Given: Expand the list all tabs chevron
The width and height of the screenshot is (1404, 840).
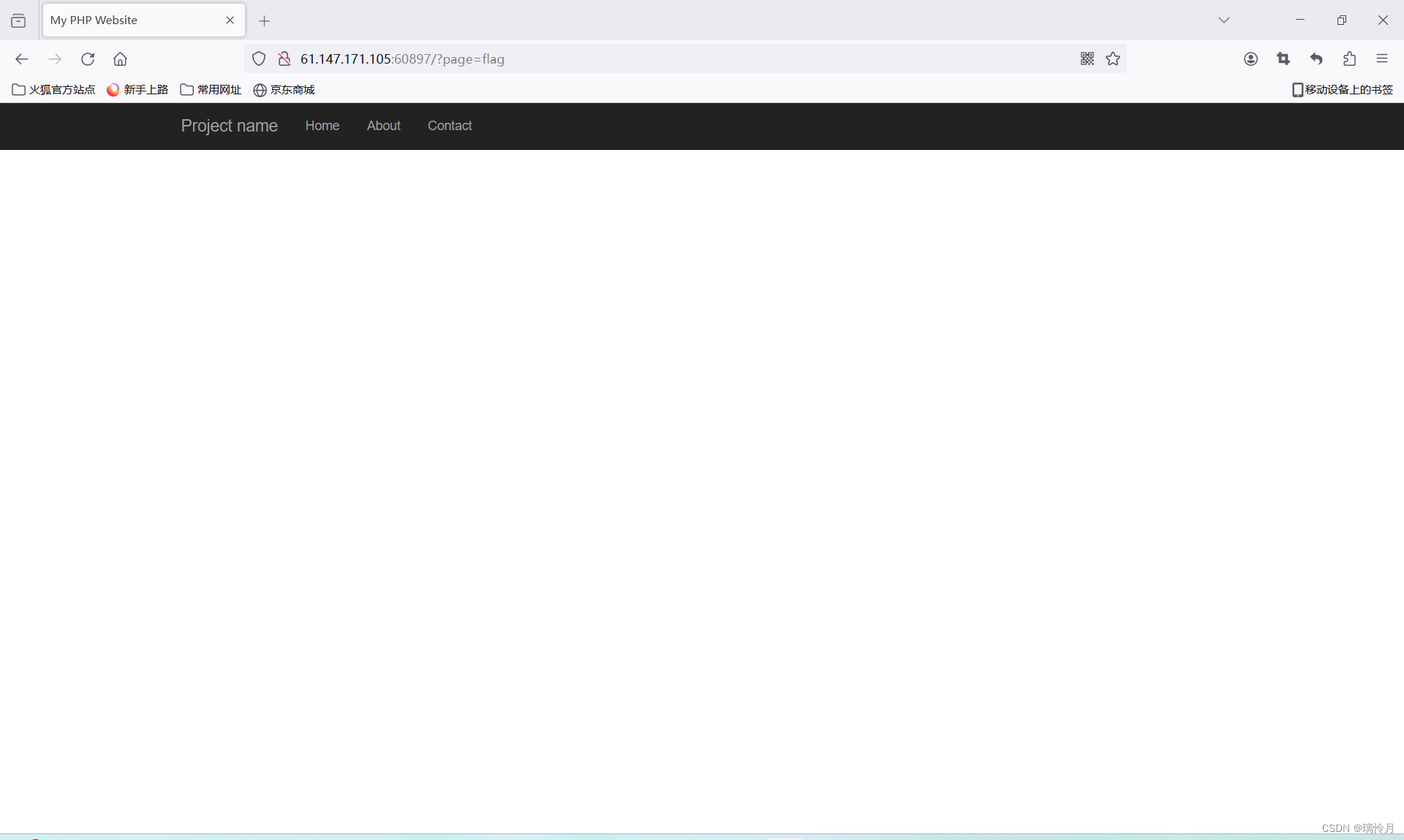Looking at the screenshot, I should point(1224,20).
